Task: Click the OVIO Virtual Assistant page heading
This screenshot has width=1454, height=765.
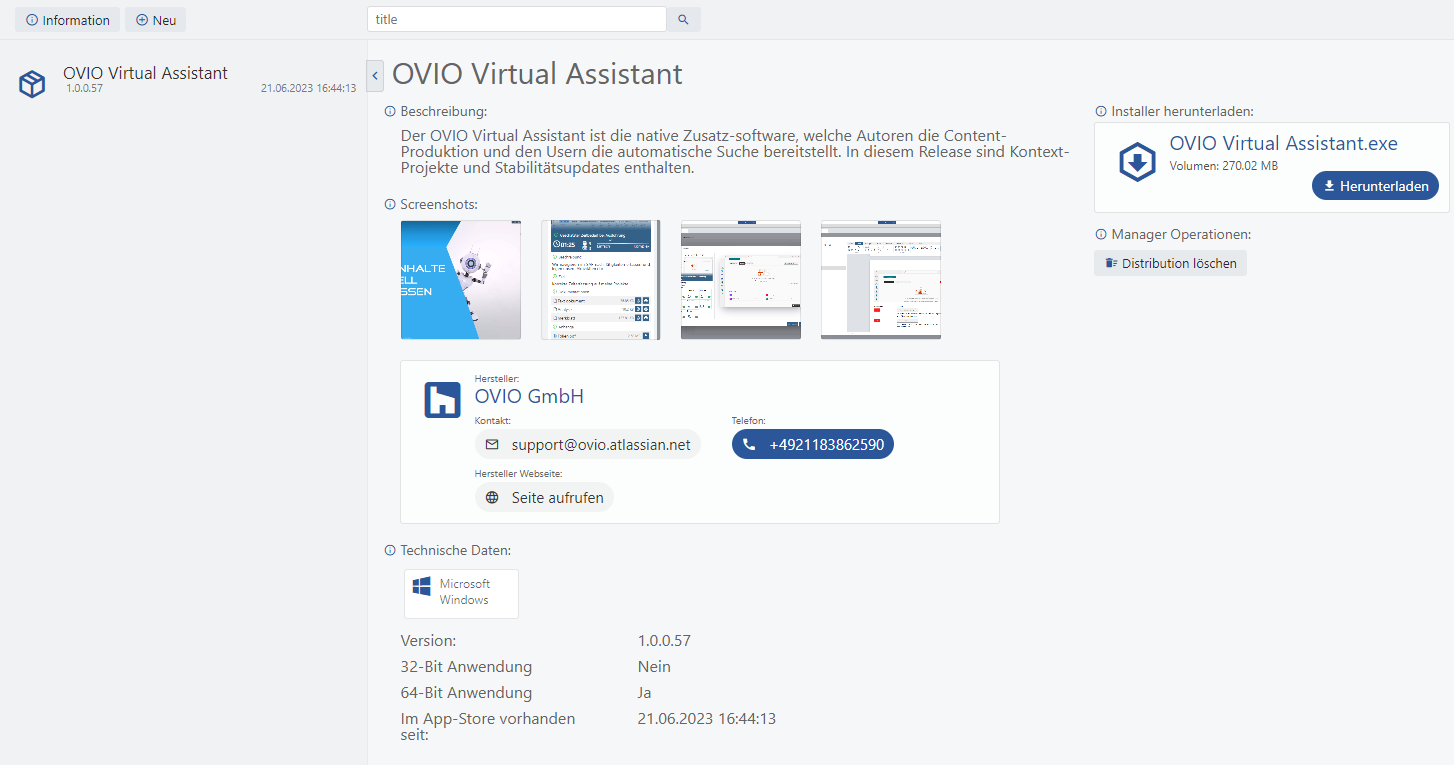Action: (x=537, y=73)
